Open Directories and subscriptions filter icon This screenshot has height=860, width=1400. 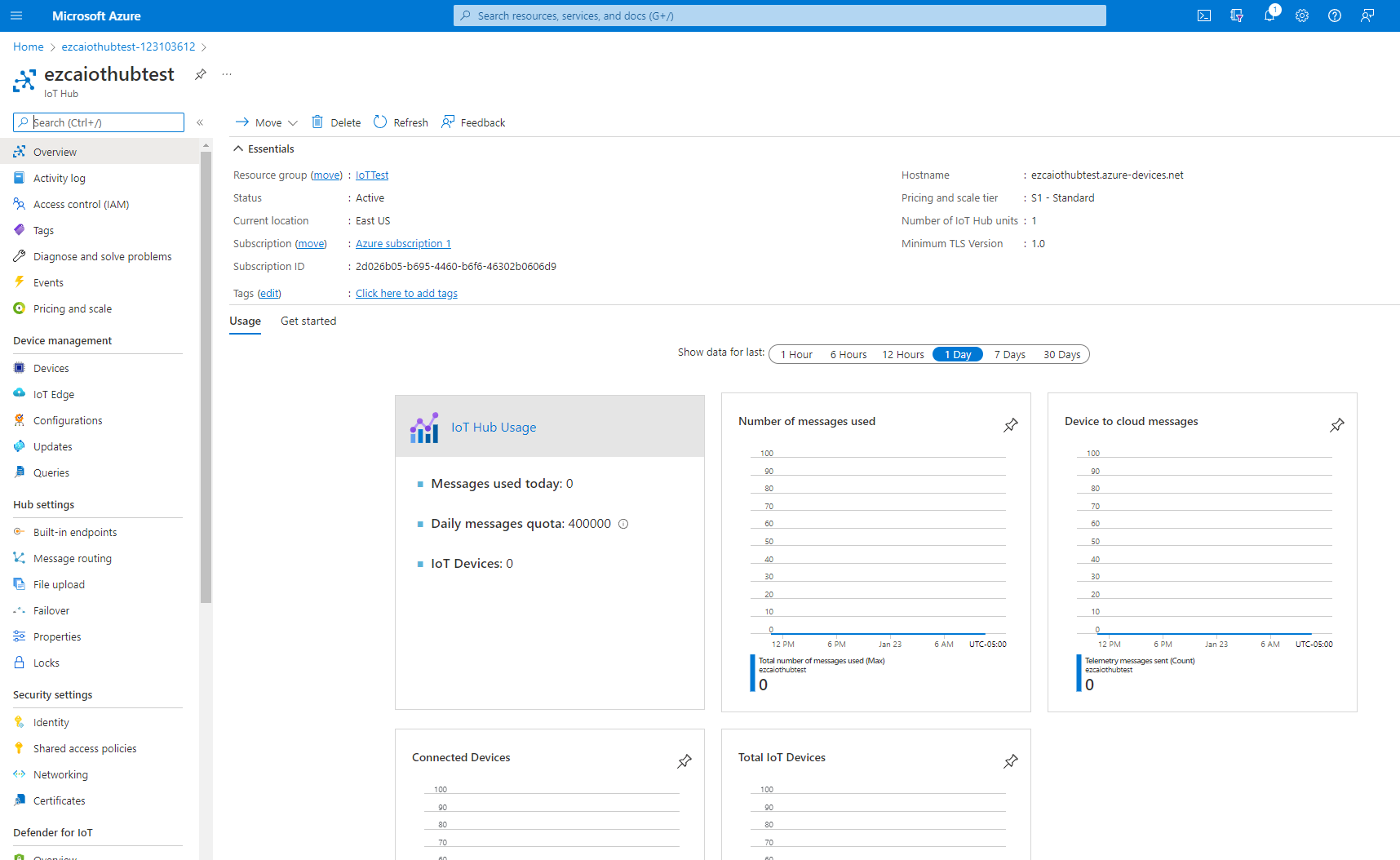click(x=1237, y=16)
